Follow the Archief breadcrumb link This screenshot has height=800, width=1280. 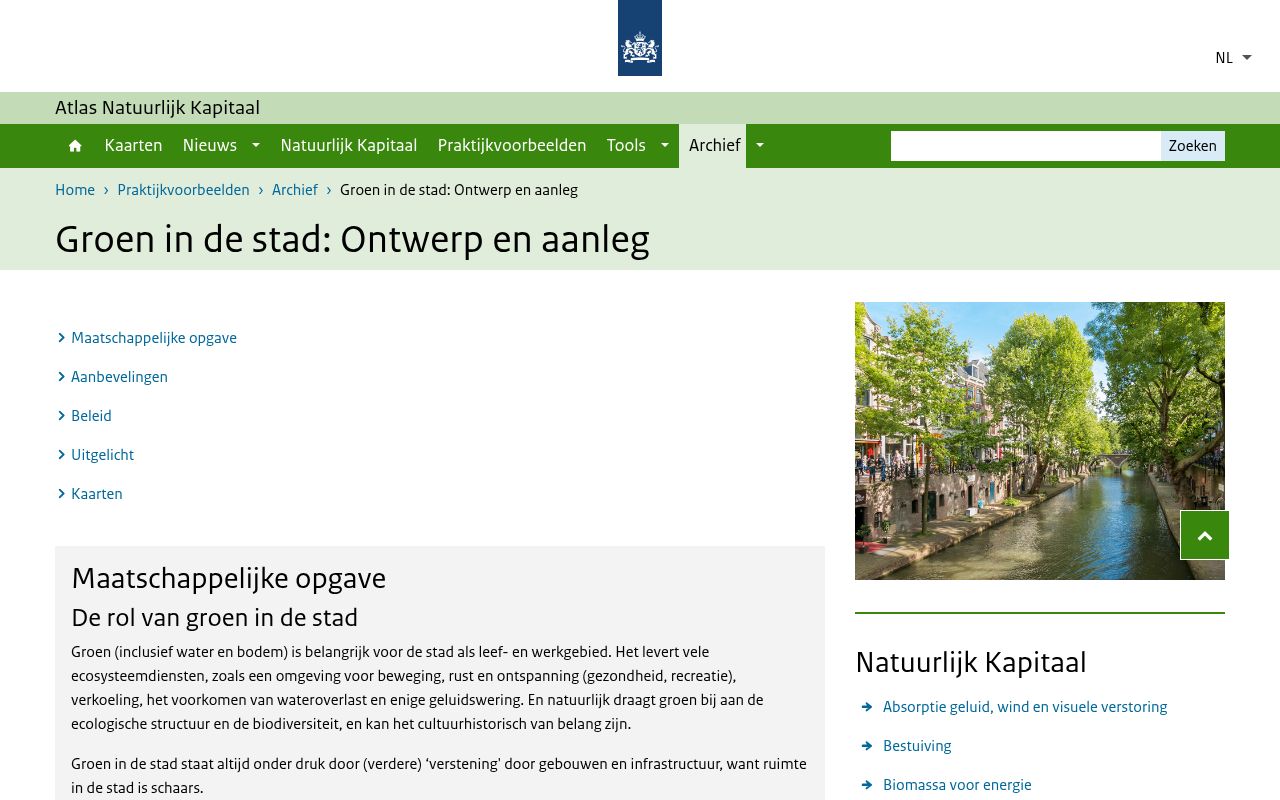pyautogui.click(x=295, y=190)
